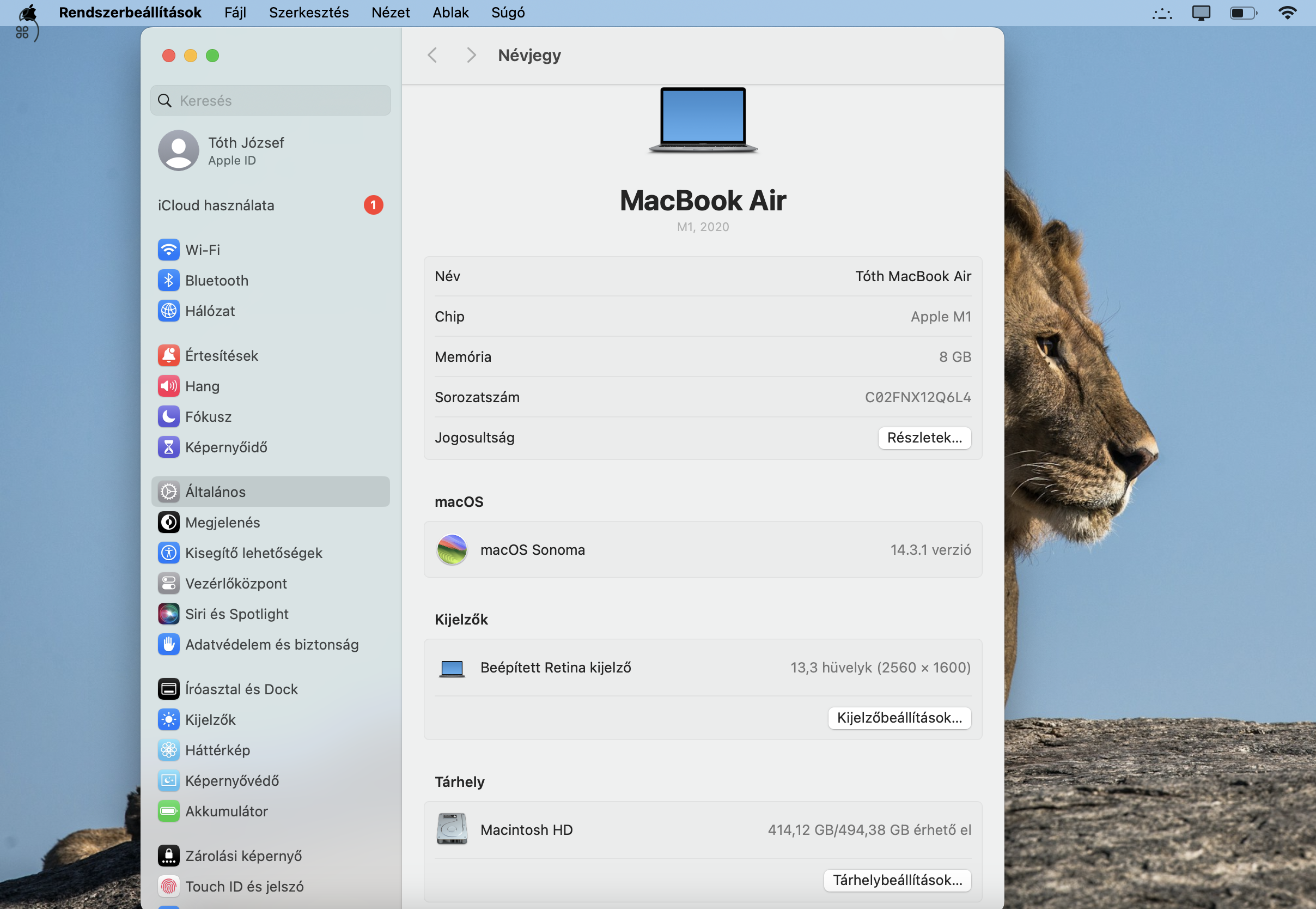This screenshot has width=1316, height=909.
Task: Select Általános in sidebar
Action: click(x=270, y=492)
